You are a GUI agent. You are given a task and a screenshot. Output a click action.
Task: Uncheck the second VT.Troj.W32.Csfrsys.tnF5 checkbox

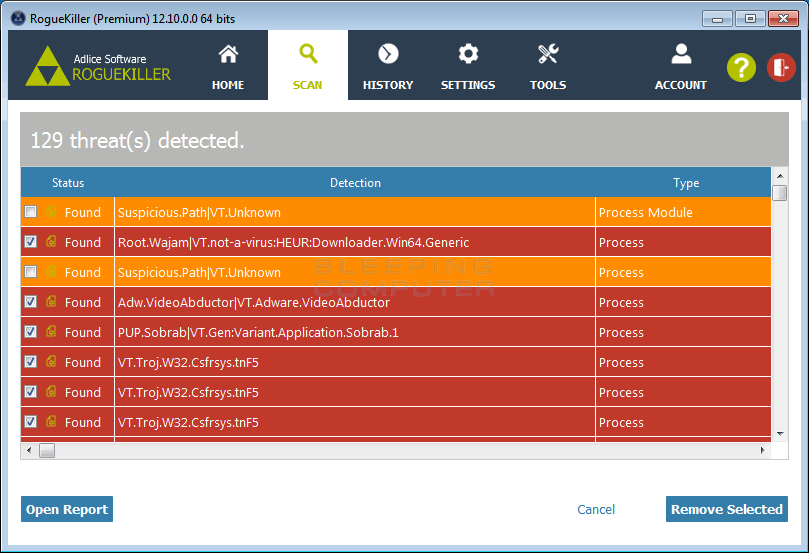[x=30, y=392]
